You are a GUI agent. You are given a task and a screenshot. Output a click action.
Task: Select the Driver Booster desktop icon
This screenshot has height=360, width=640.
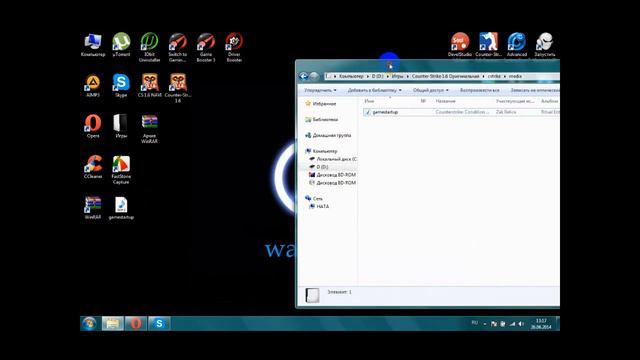point(234,47)
